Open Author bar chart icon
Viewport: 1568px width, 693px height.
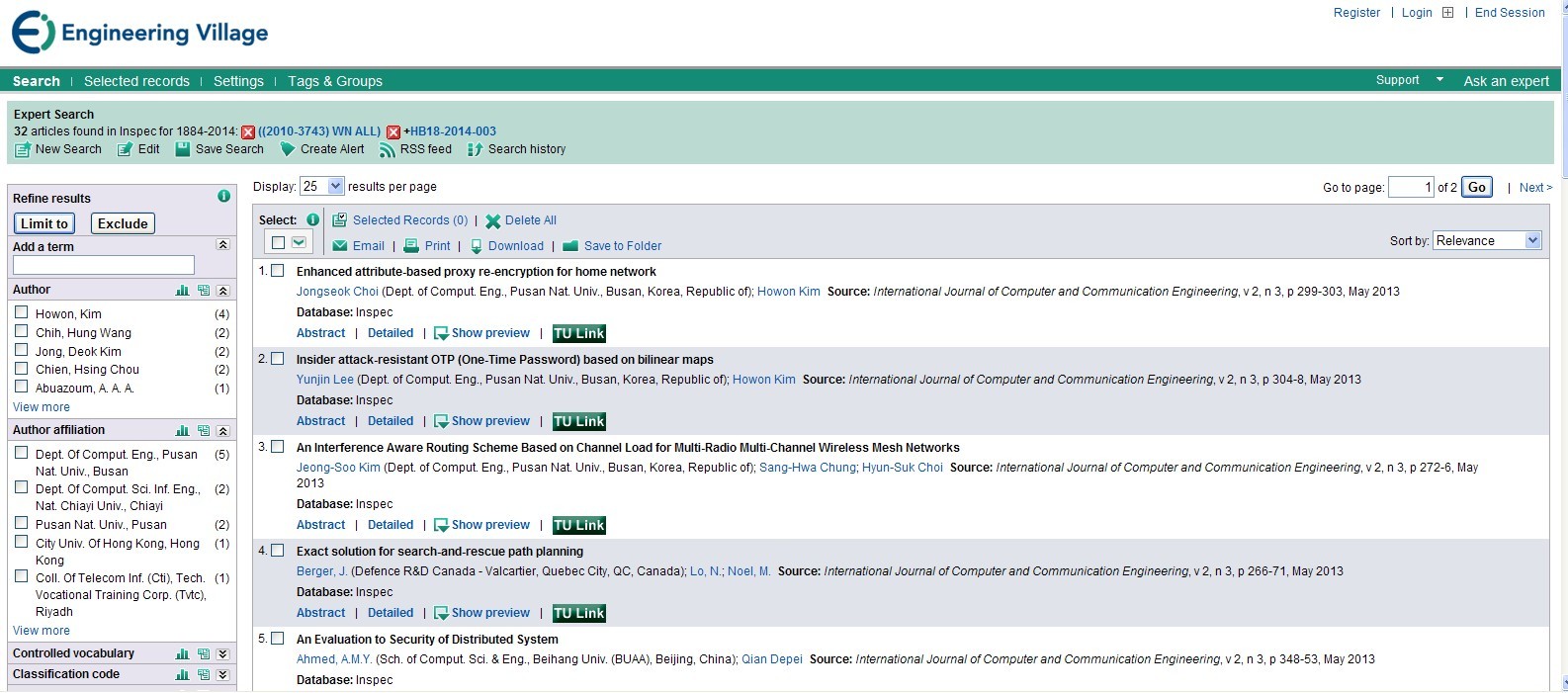pyautogui.click(x=182, y=290)
